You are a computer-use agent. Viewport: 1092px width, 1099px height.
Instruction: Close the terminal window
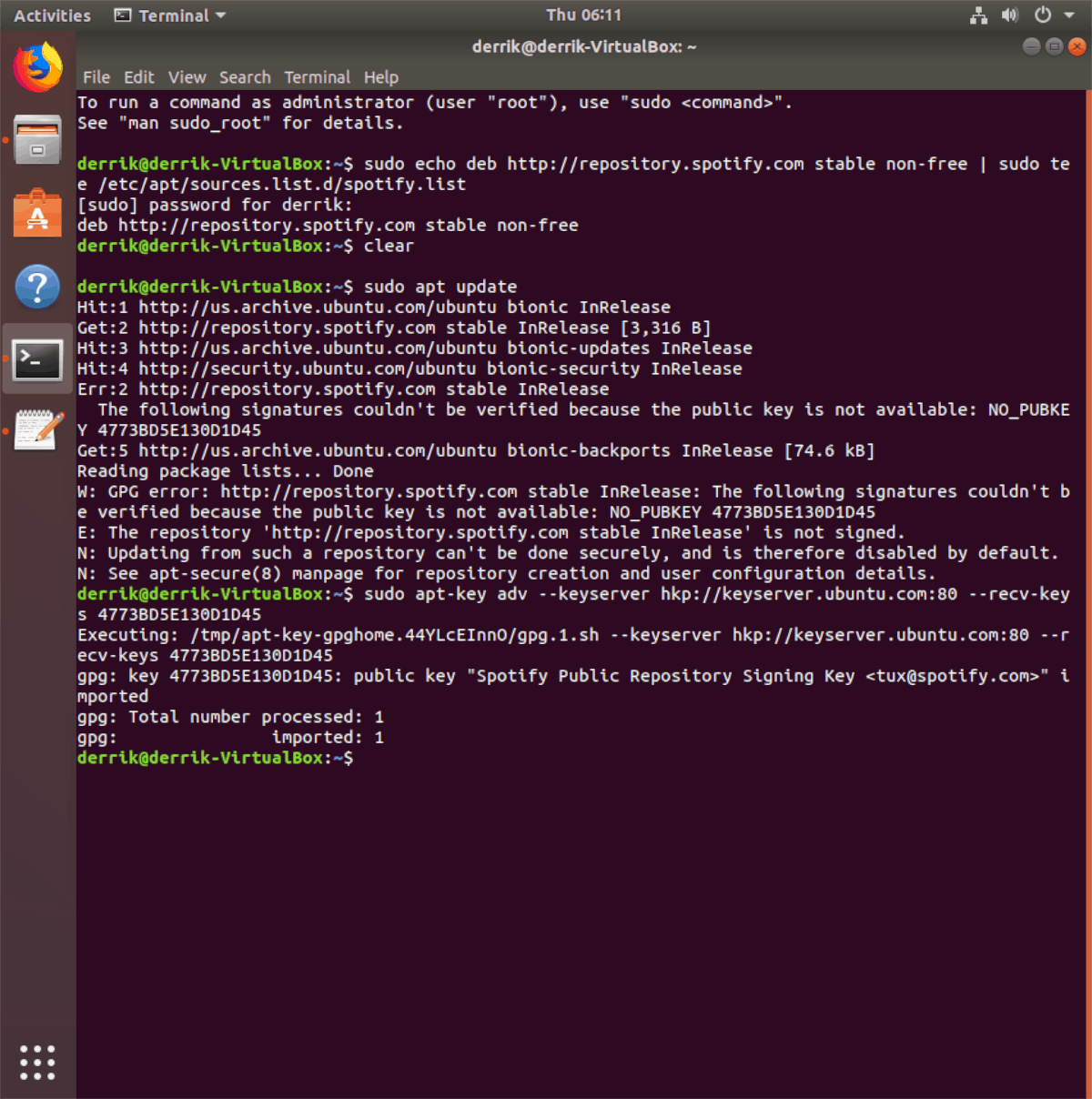point(1077,46)
